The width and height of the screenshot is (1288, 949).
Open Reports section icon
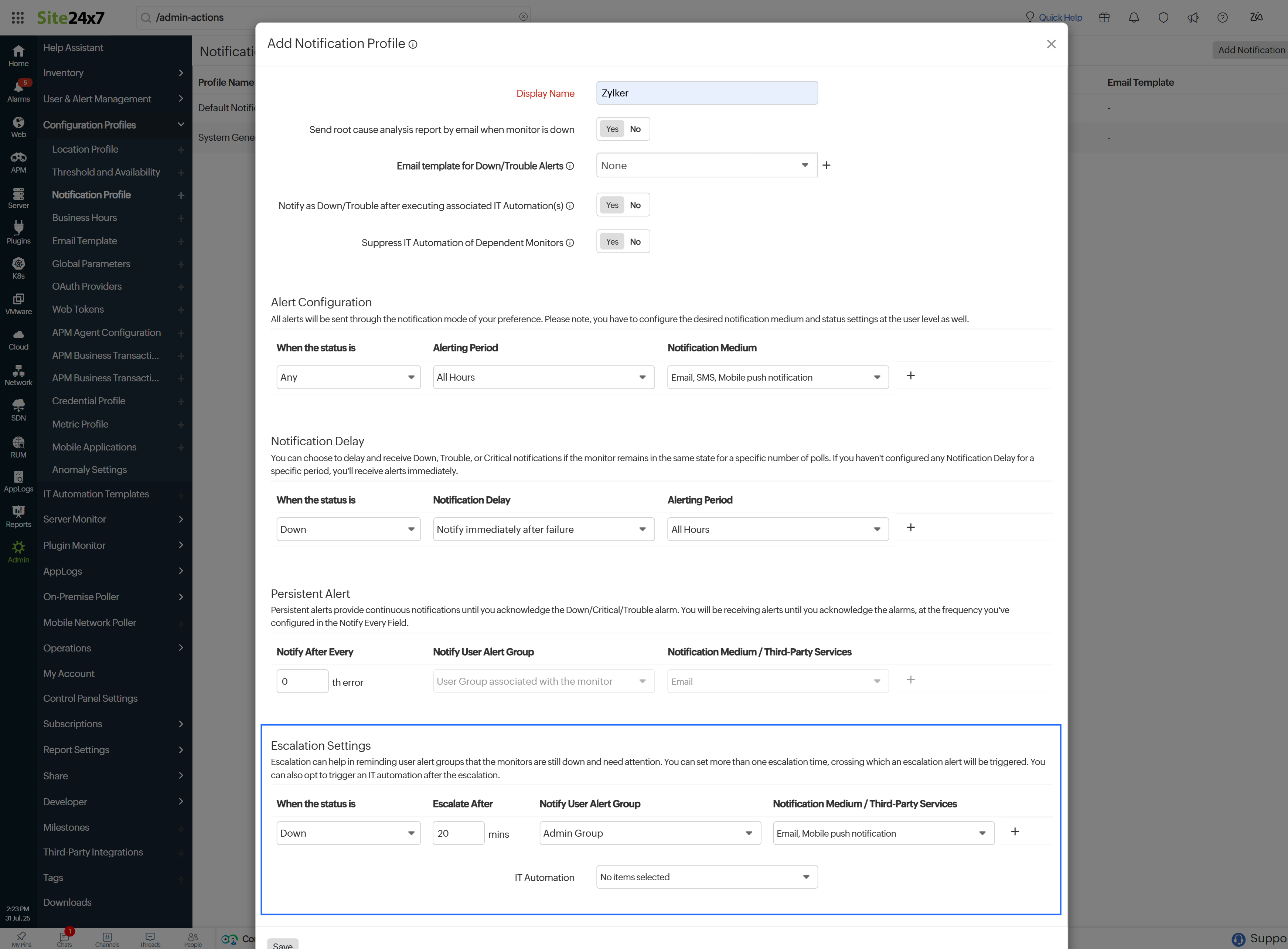coord(18,517)
